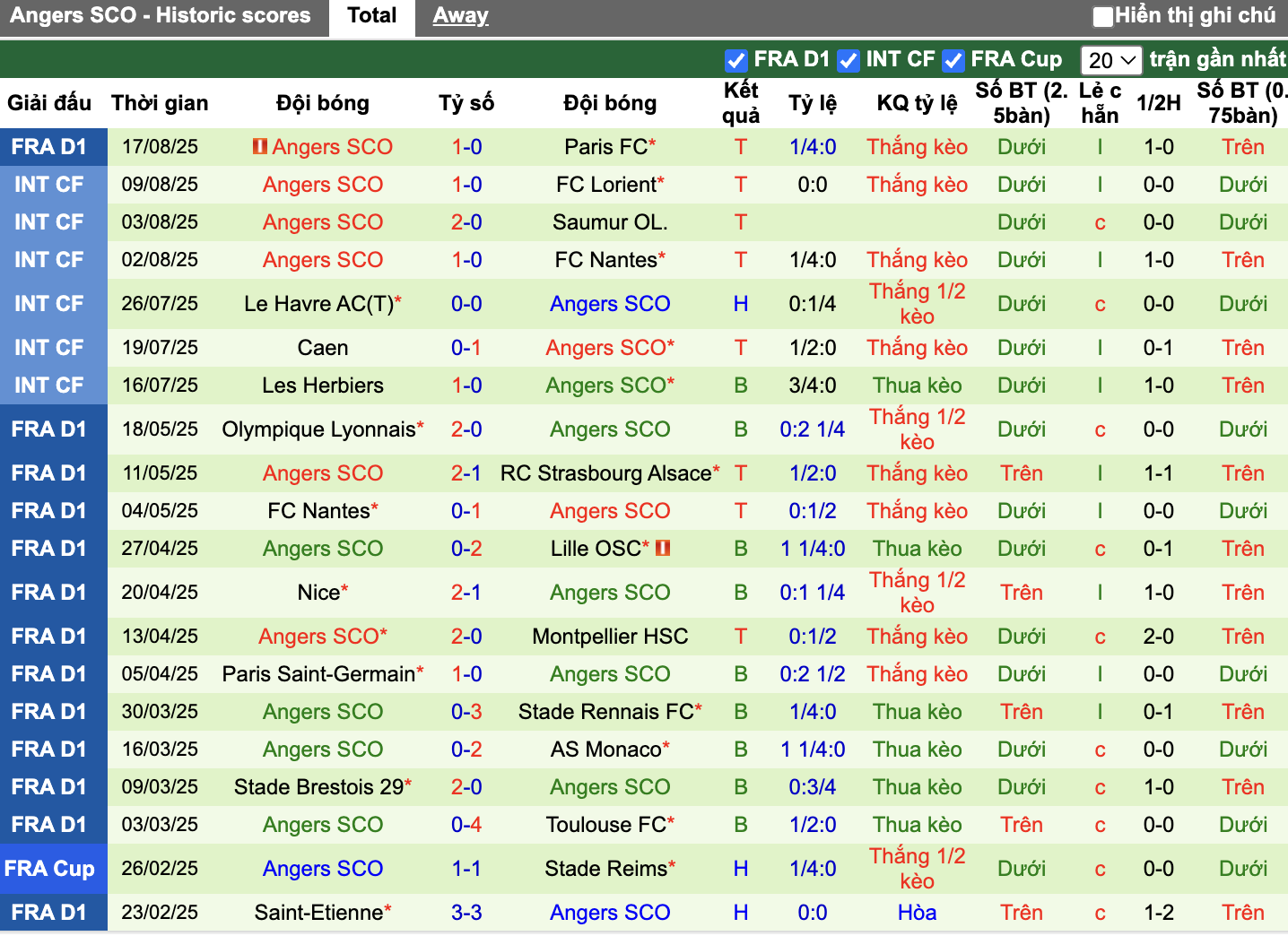Click RC Strasbourg Alsace team name
The height and width of the screenshot is (936, 1288).
point(606,473)
